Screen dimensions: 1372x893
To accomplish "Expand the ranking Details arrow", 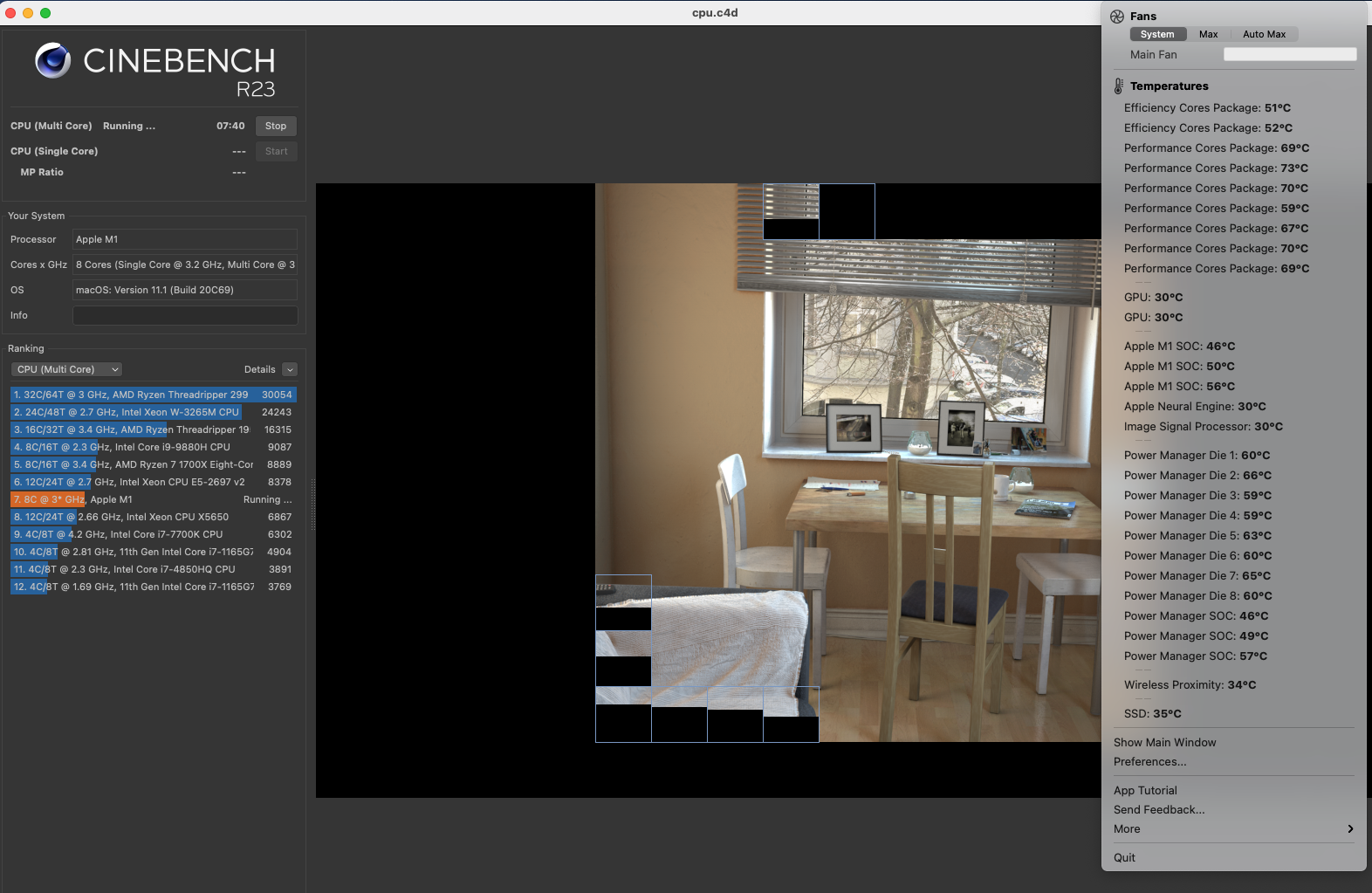I will pyautogui.click(x=291, y=369).
